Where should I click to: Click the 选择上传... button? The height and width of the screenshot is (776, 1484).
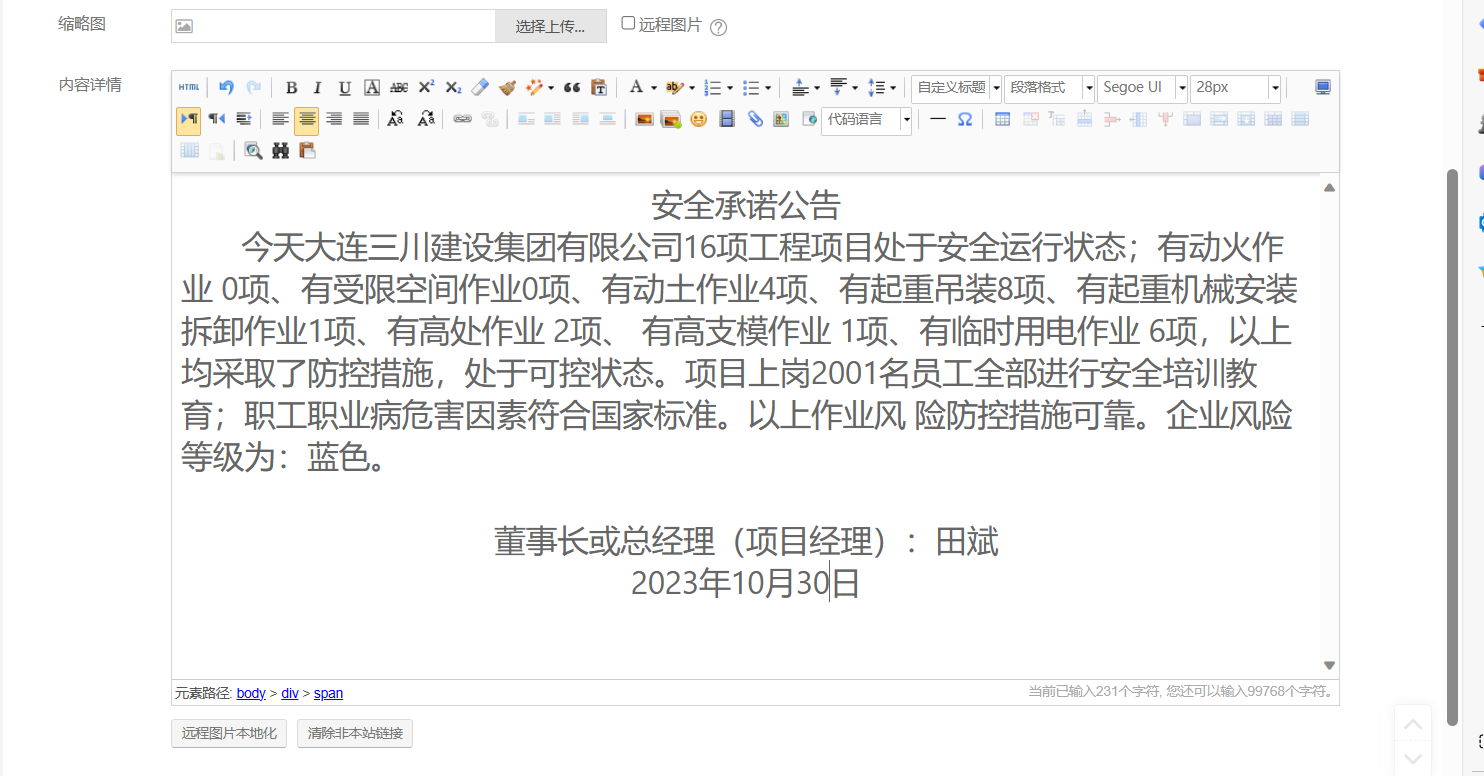coord(551,26)
